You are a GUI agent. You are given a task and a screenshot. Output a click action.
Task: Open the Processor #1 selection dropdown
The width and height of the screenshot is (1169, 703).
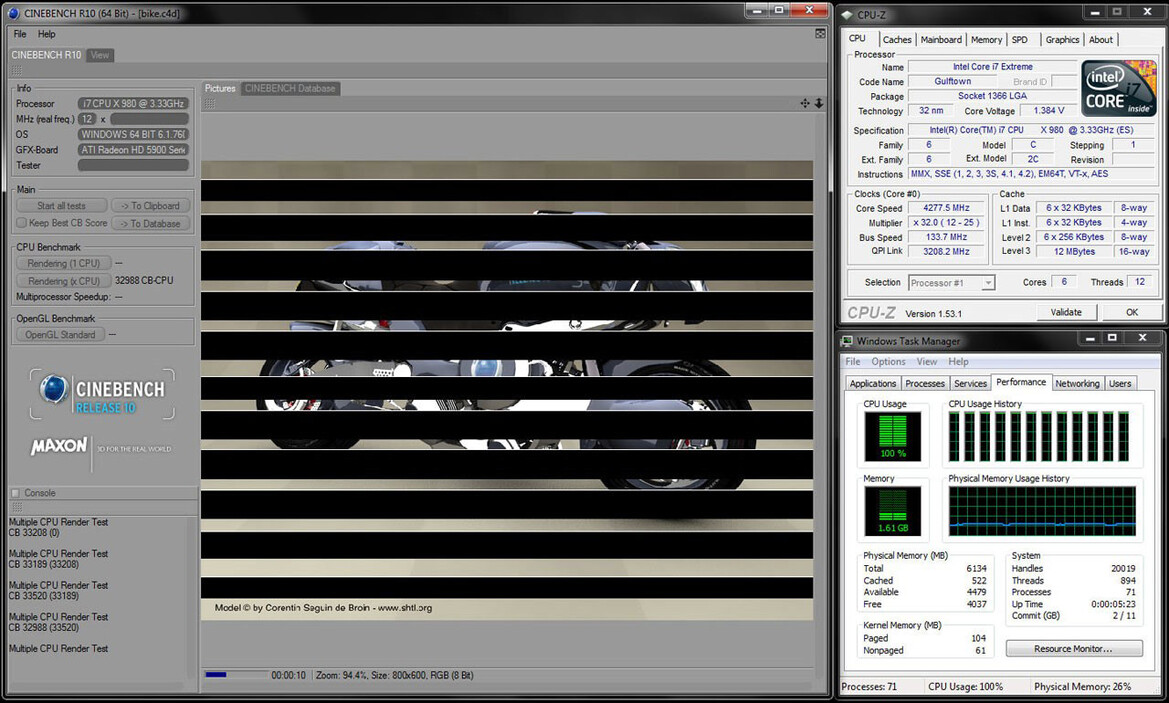[951, 283]
